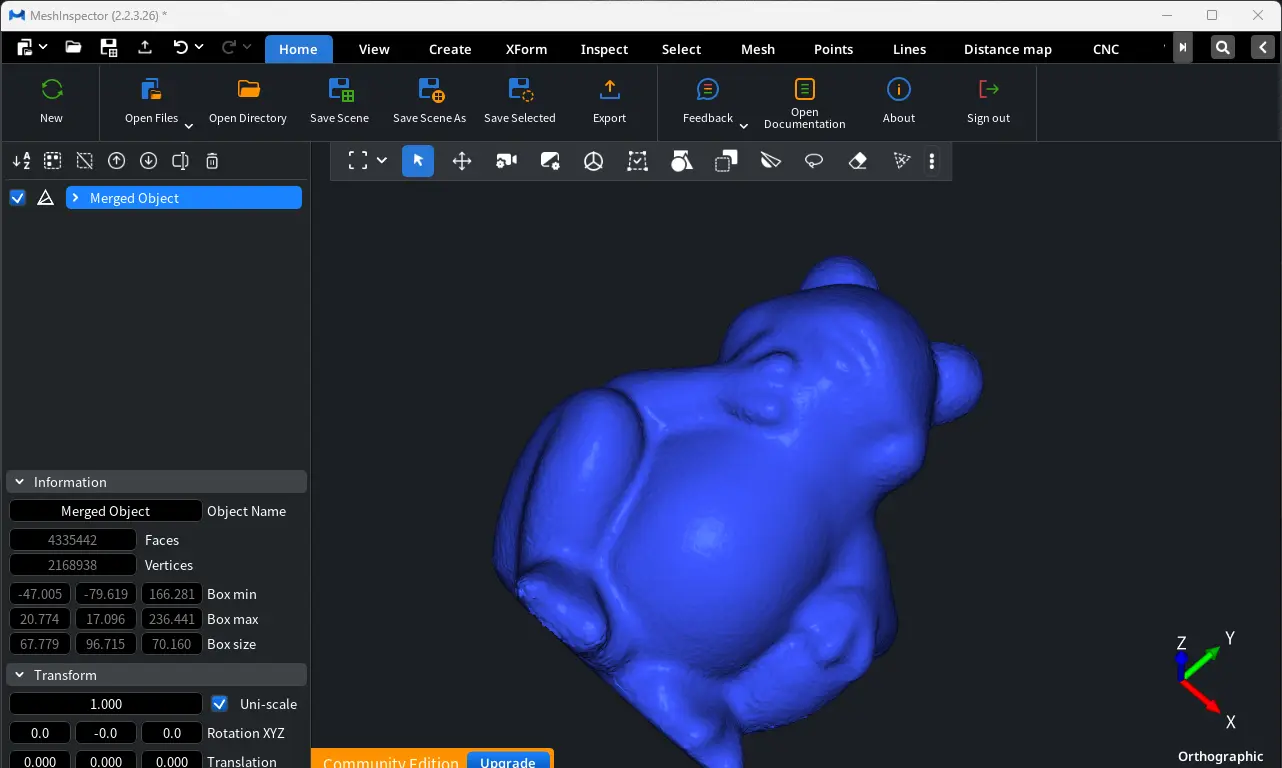Click the Export icon in ribbon

click(609, 90)
